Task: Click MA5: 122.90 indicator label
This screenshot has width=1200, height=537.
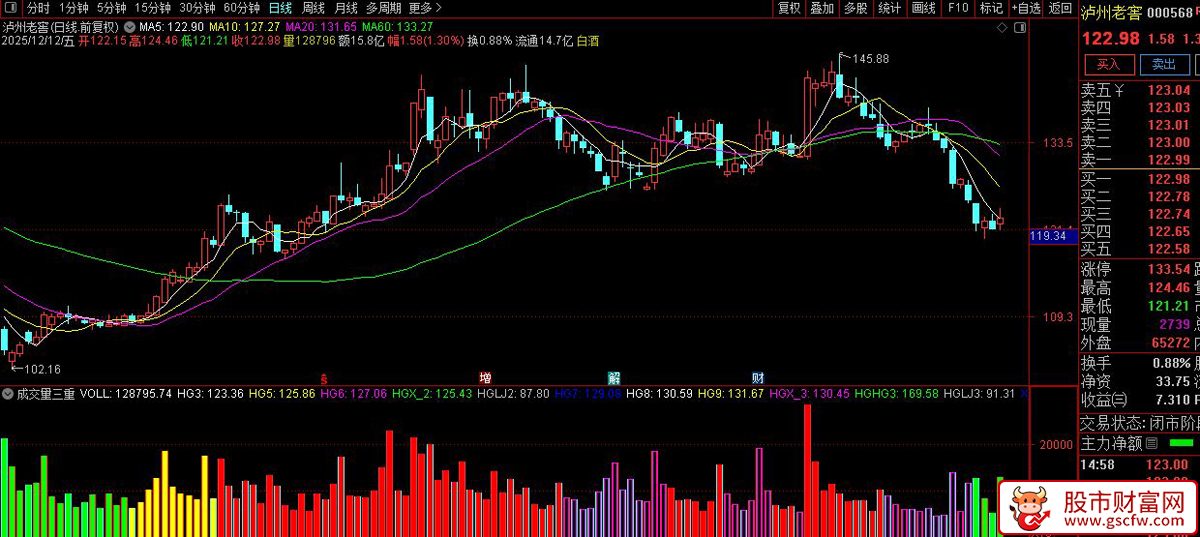Action: coord(172,26)
